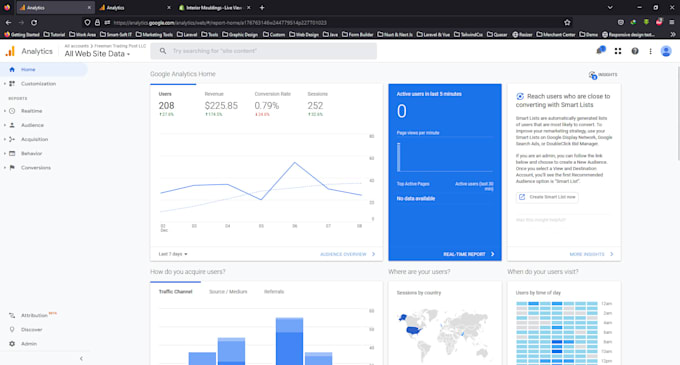680x365 pixels.
Task: Switch to Source / Medium tab
Action: [x=228, y=292]
